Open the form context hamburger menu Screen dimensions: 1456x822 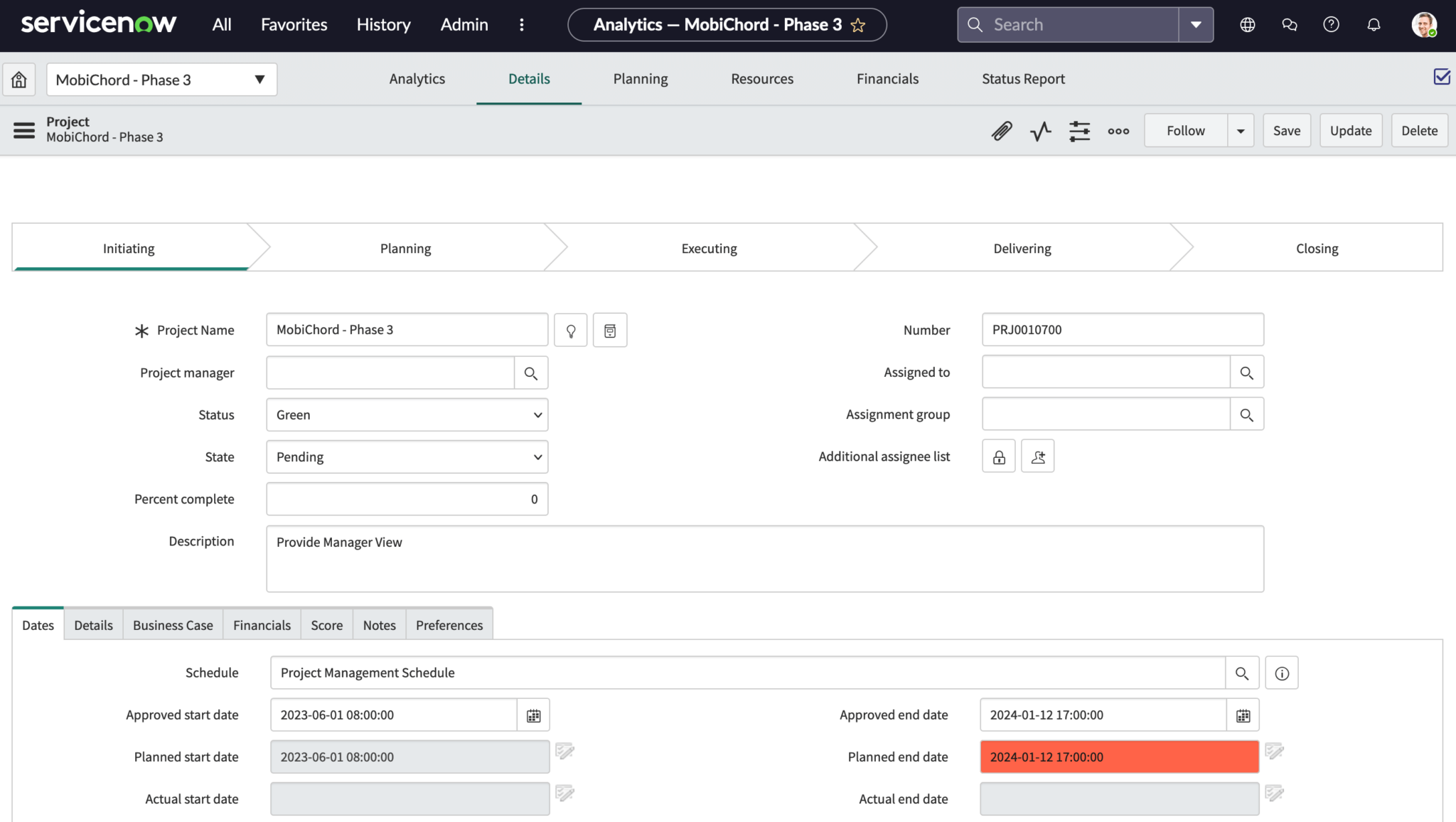click(24, 130)
